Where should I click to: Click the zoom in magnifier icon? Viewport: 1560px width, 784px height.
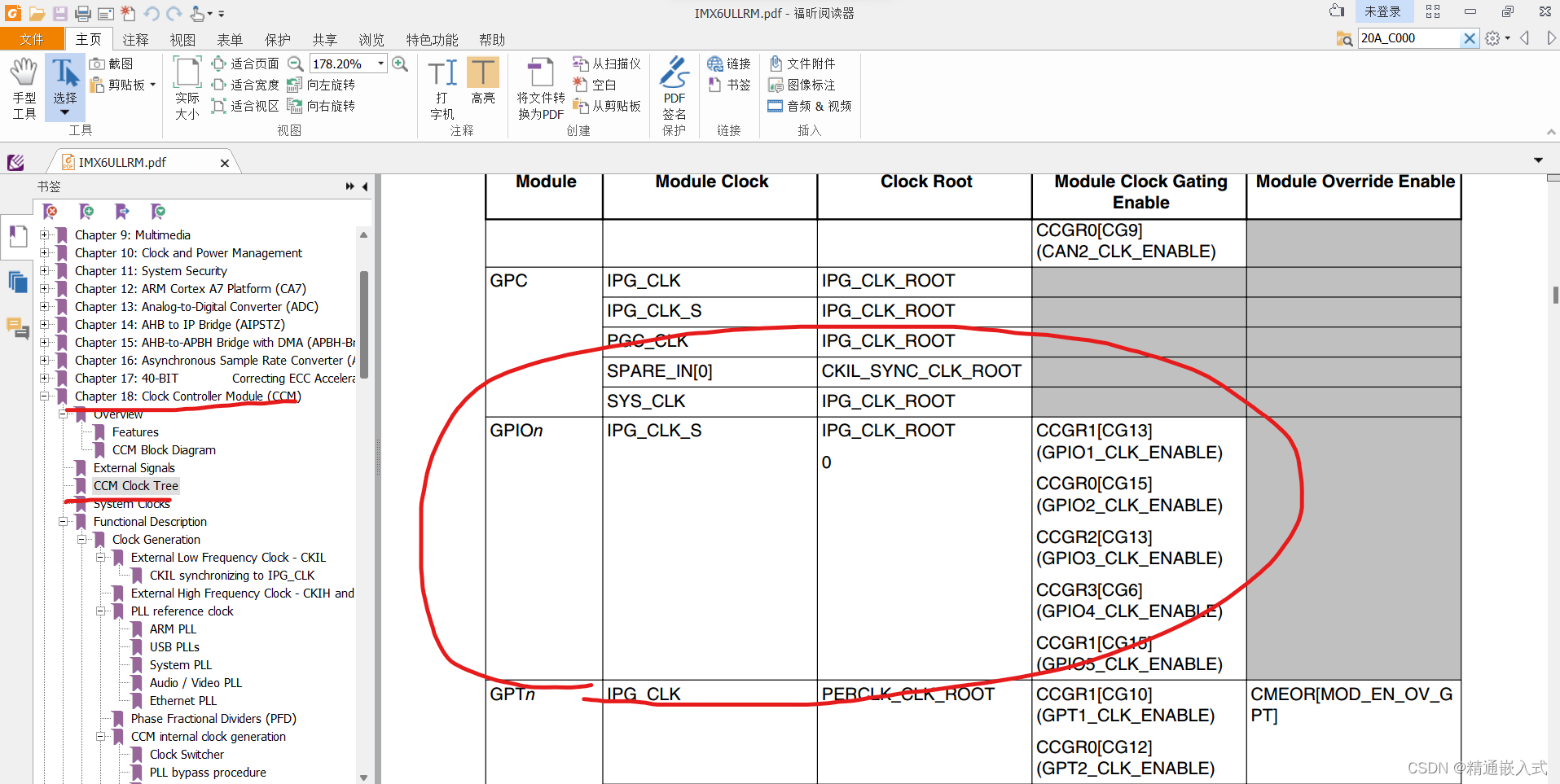tap(400, 64)
